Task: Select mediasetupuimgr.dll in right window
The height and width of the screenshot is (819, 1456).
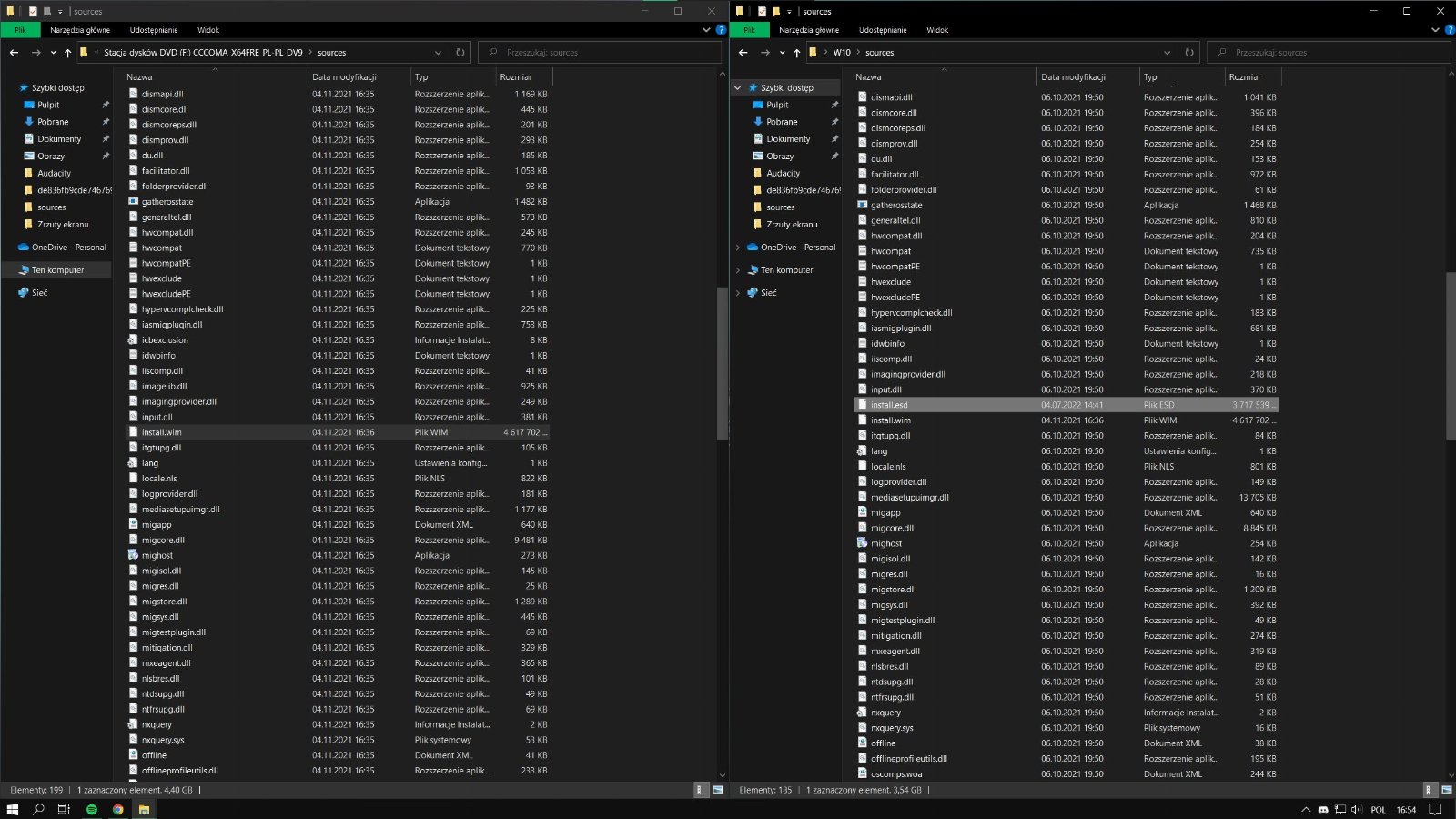Action: [x=1067, y=498]
